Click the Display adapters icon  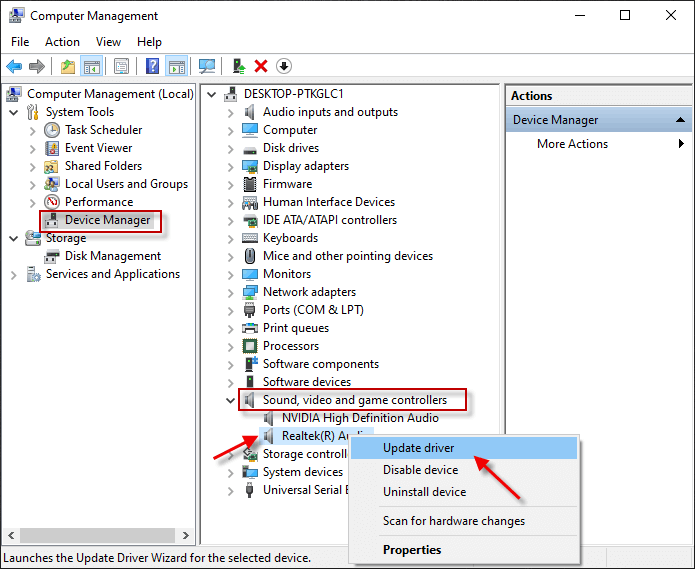tap(250, 166)
